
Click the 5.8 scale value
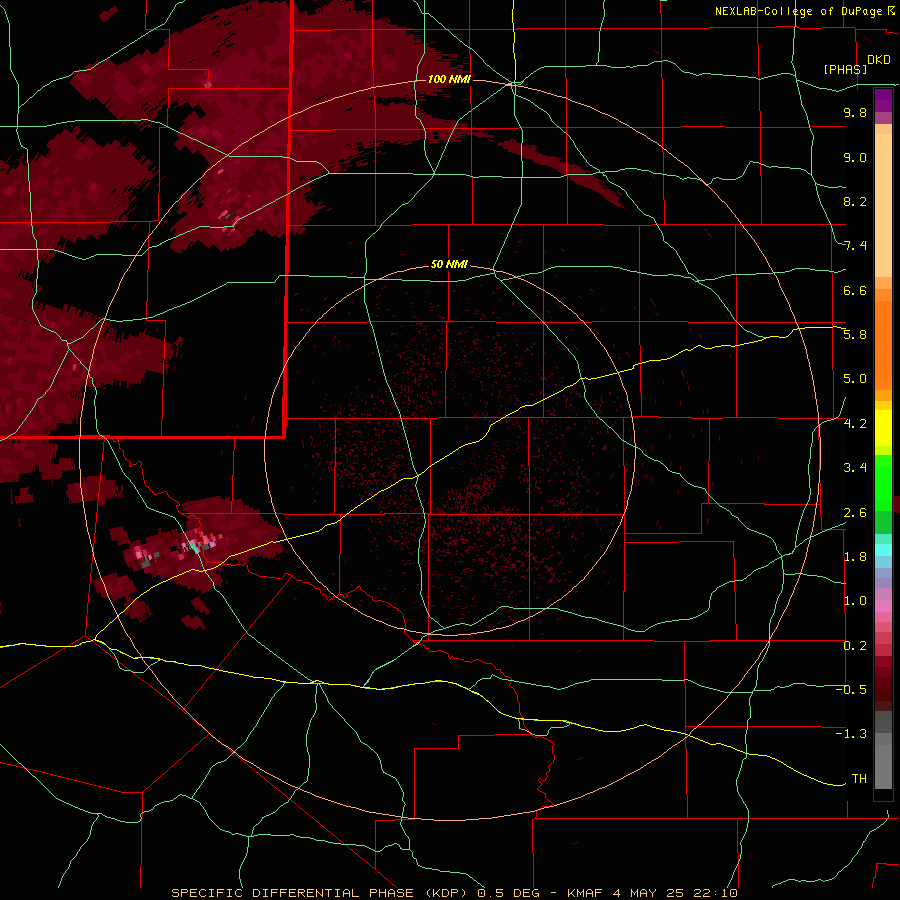pyautogui.click(x=855, y=335)
